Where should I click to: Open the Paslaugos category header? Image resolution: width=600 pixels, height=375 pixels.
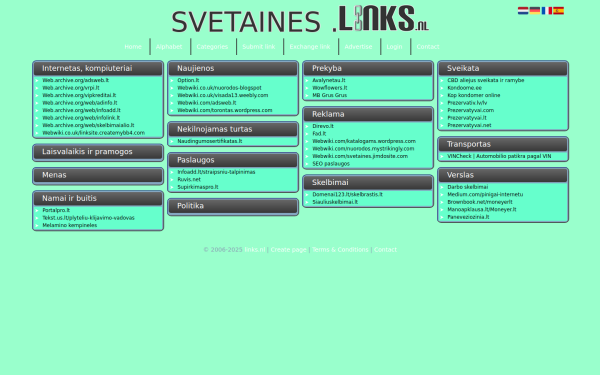pyautogui.click(x=233, y=160)
